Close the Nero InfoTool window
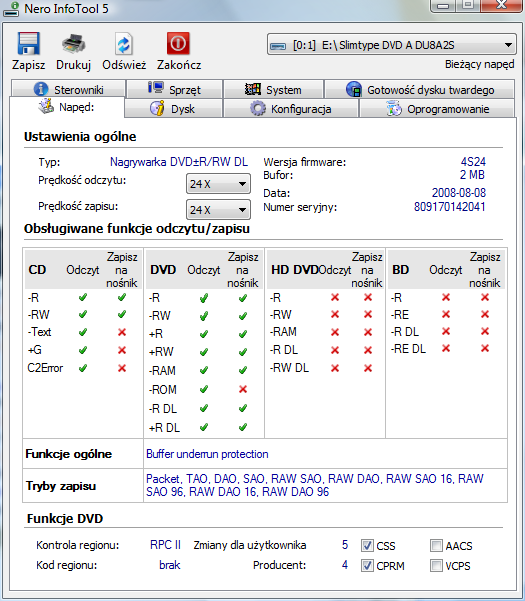 tap(501, 5)
